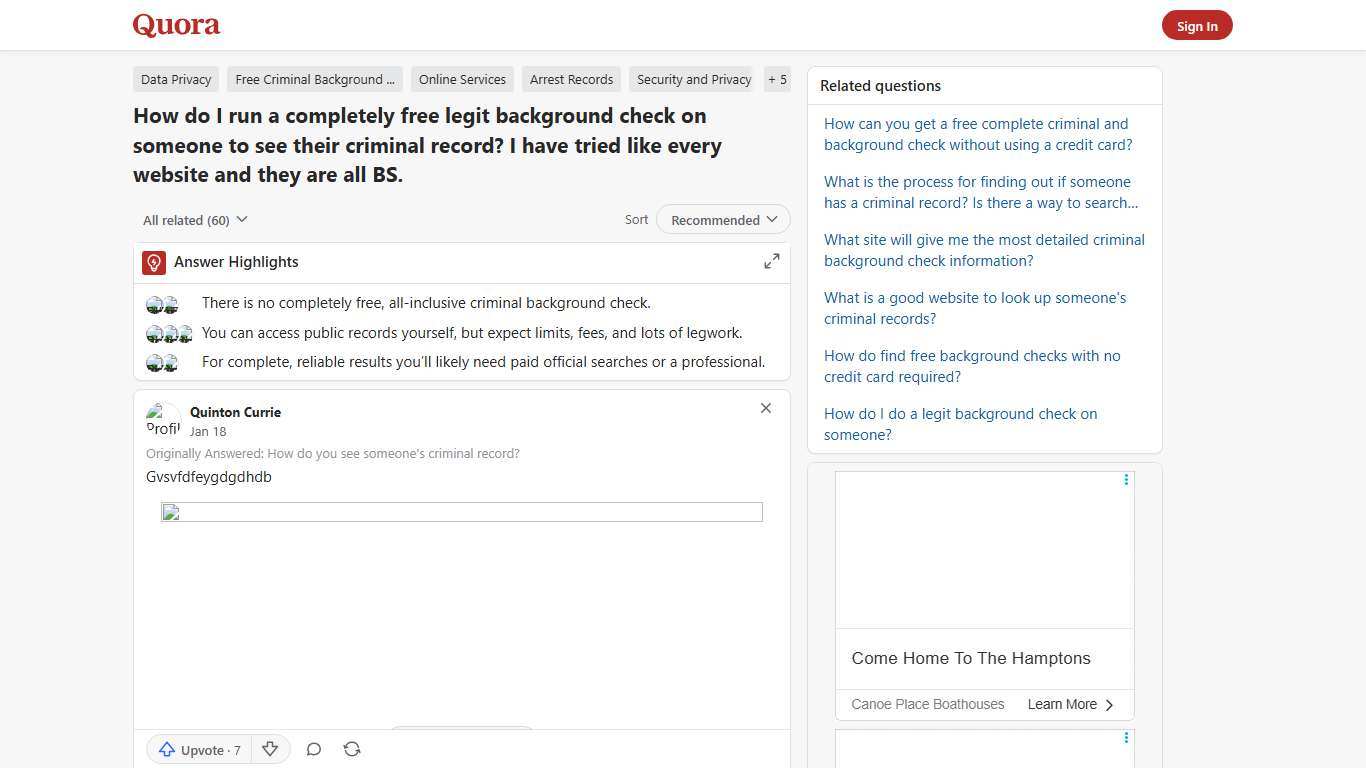Select the Arrest Records topic tab

tap(571, 79)
